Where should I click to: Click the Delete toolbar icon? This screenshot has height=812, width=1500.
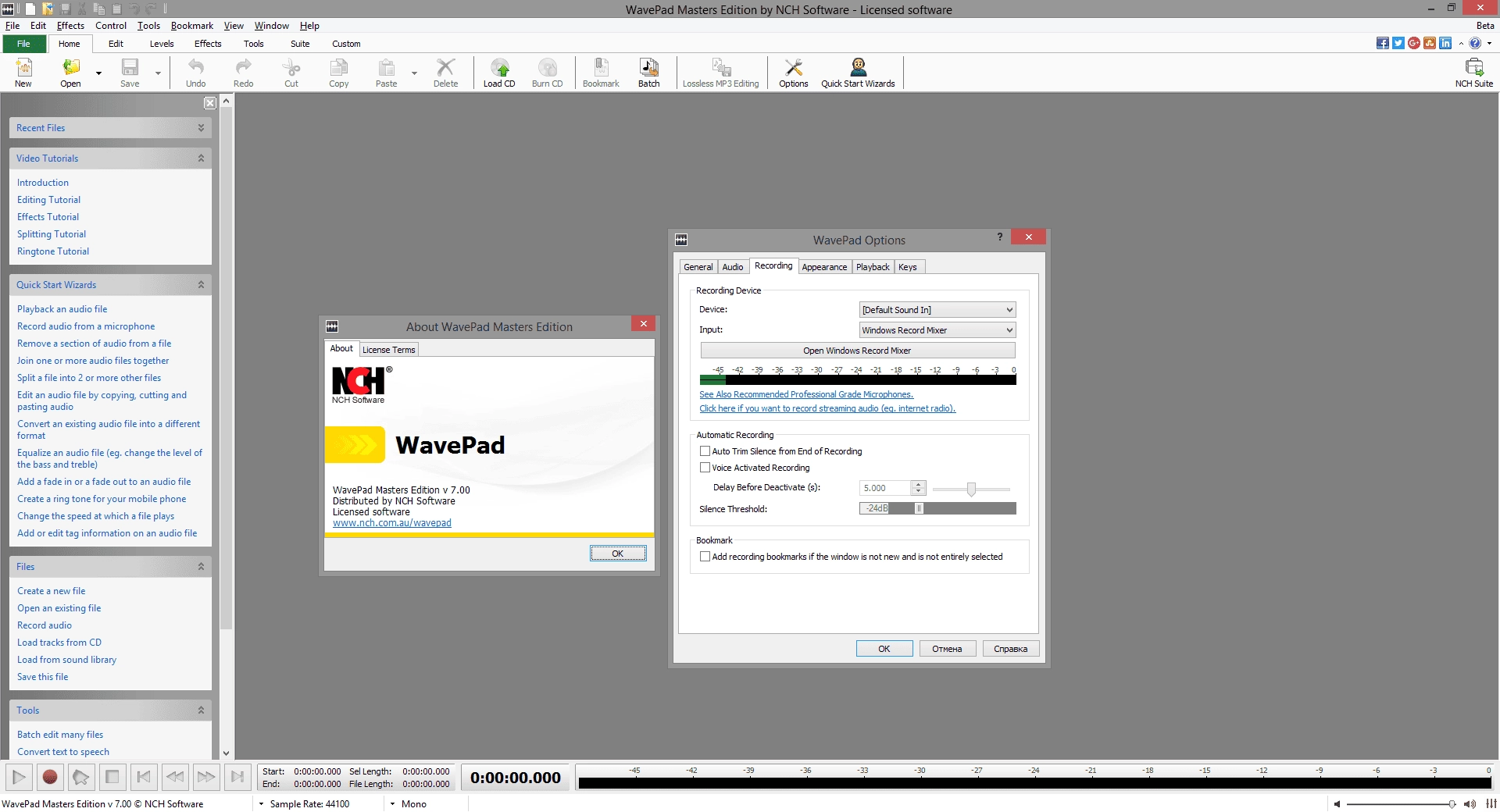445,73
